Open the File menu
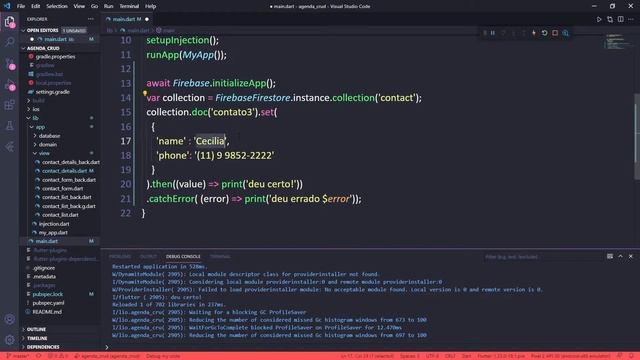Viewport: 640px width, 360px height. tap(21, 6)
